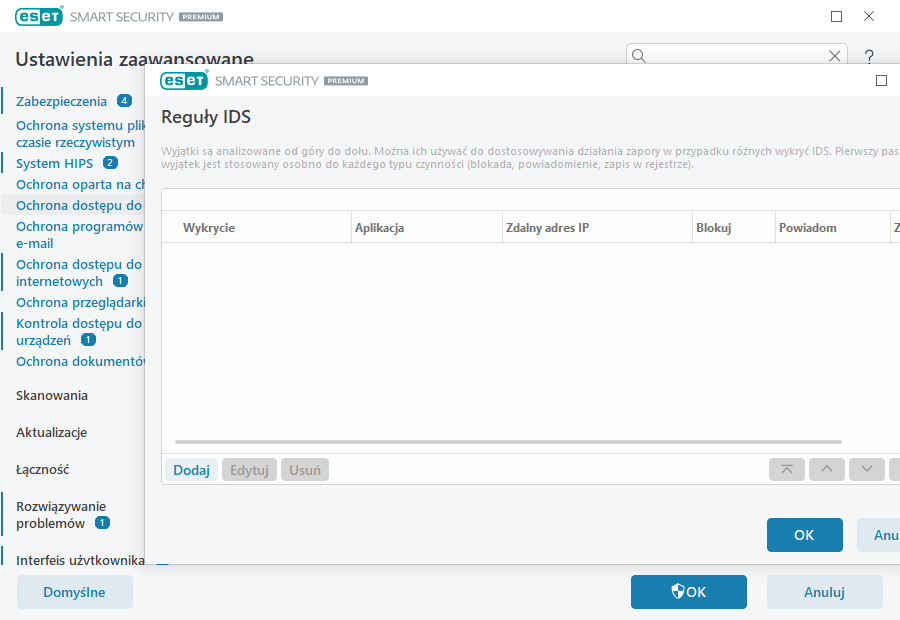This screenshot has height=620, width=900.
Task: Maximize the Reguły IDS dialog window
Action: tap(881, 80)
